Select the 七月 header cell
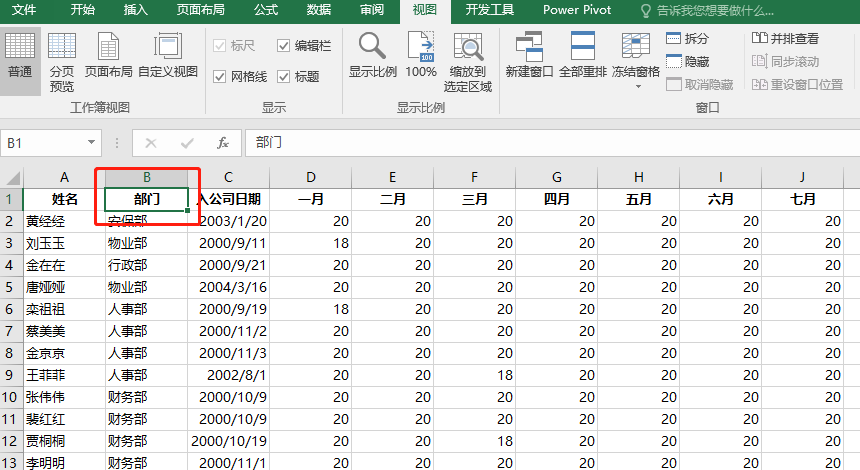 tap(802, 200)
